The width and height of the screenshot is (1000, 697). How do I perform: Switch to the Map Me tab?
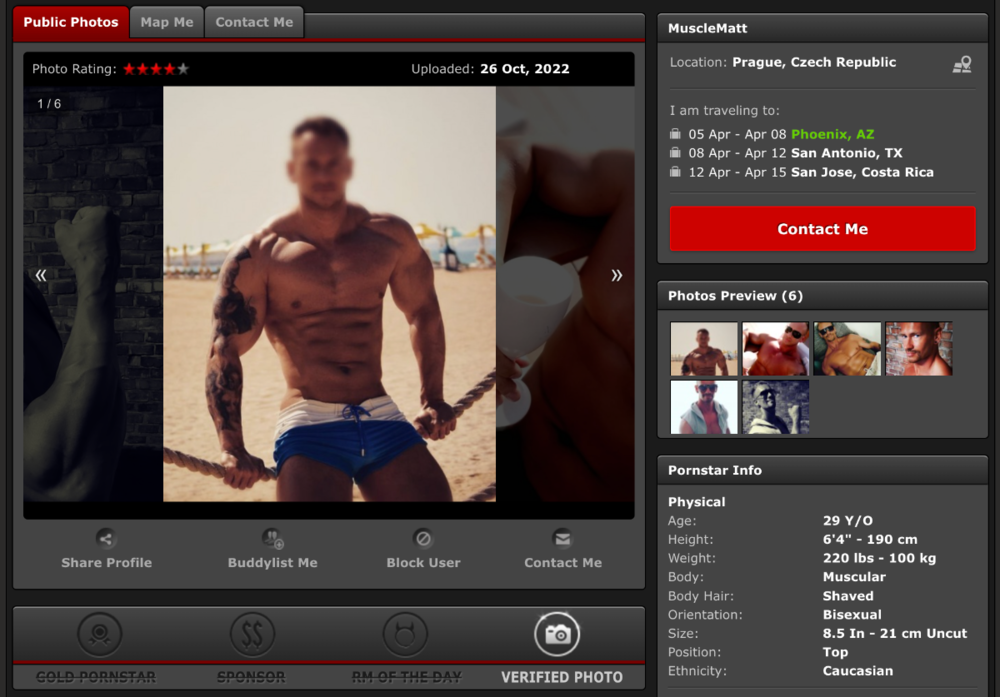pos(167,22)
